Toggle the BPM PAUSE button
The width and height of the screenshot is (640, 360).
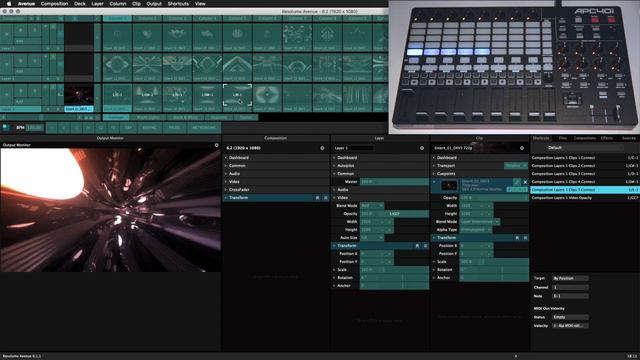pos(174,128)
